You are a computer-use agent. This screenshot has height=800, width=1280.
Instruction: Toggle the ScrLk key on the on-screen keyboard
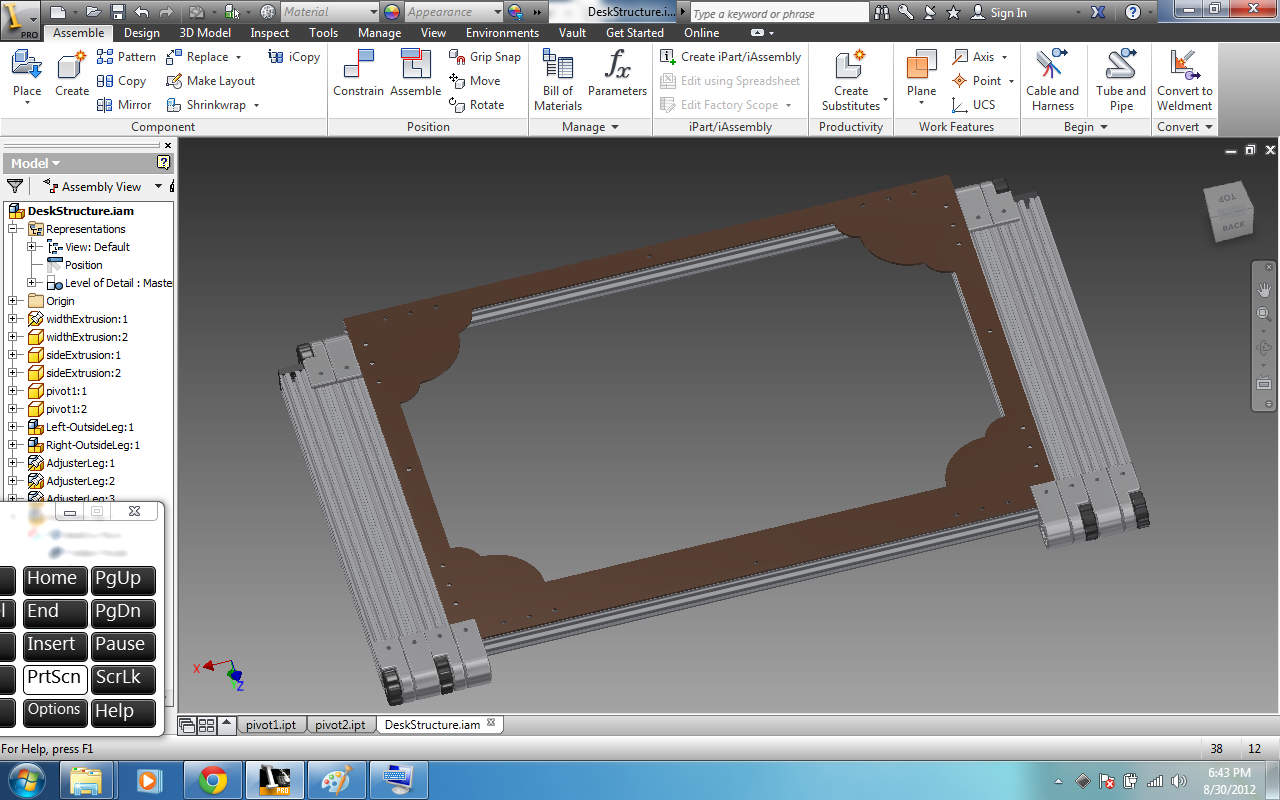124,678
